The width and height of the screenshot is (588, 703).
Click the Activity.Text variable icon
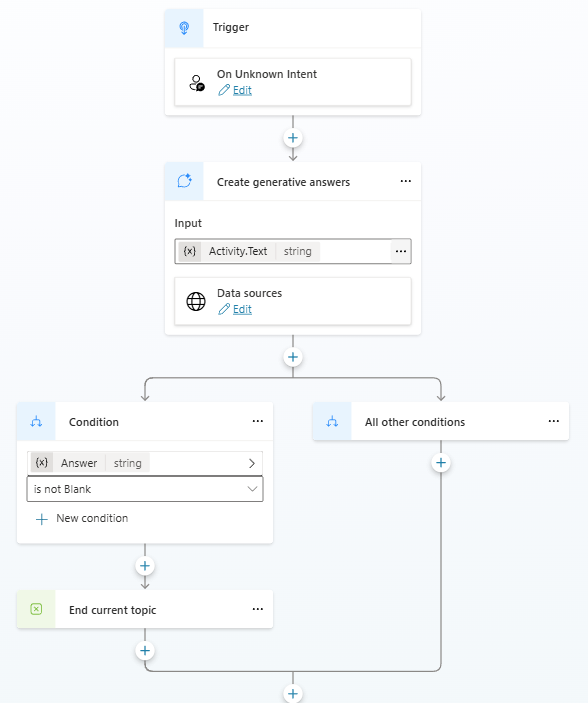[x=190, y=251]
